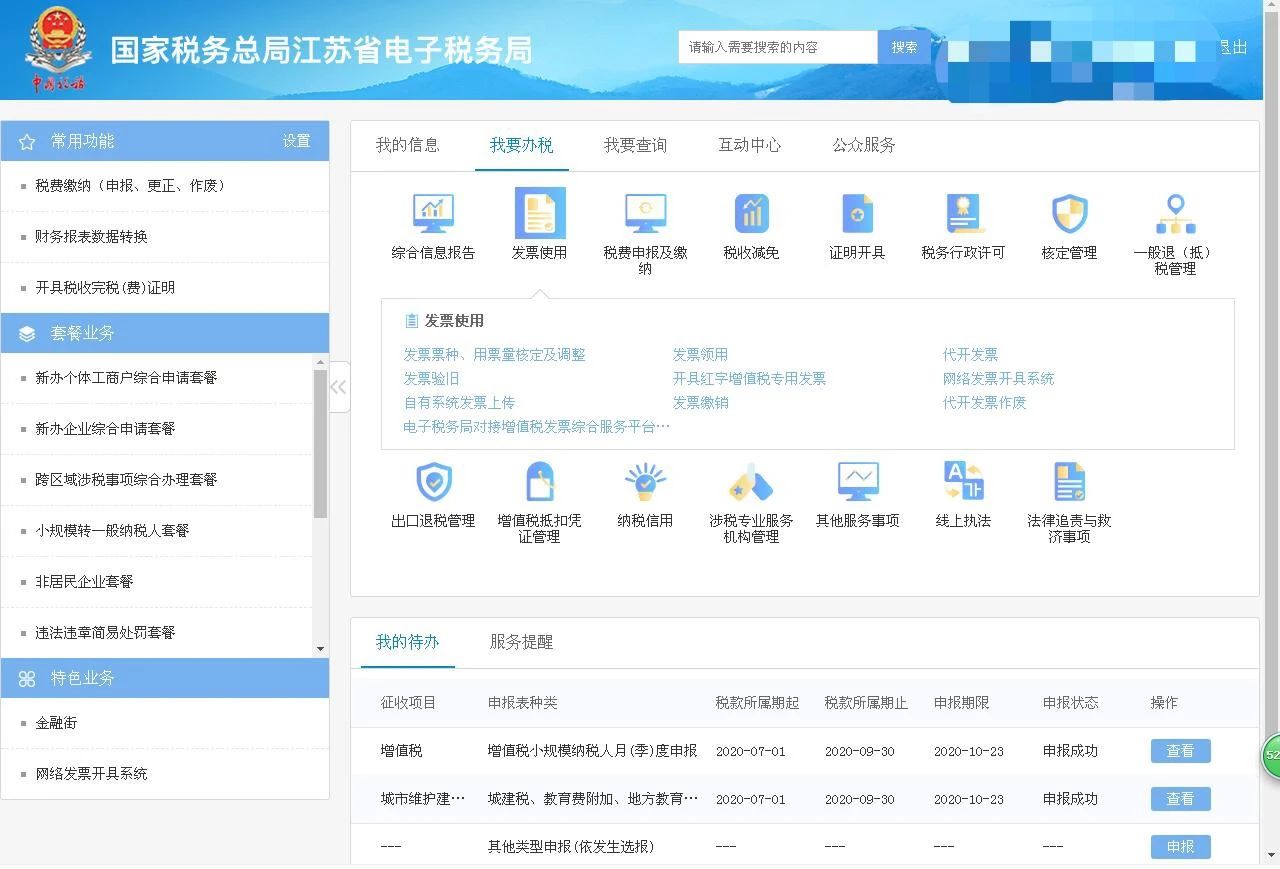Open 税费缴纳（申报、更正、作废）
The height and width of the screenshot is (869, 1280).
[x=130, y=186]
